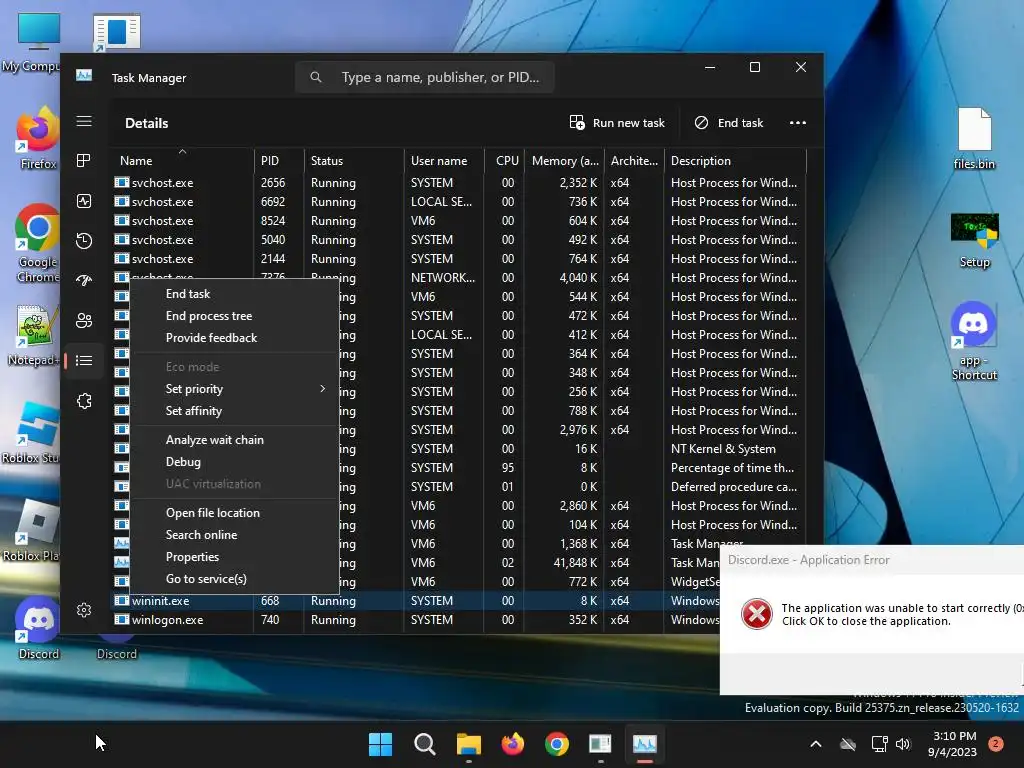The height and width of the screenshot is (768, 1024).
Task: Show hidden tray icons chevron
Action: click(x=816, y=744)
